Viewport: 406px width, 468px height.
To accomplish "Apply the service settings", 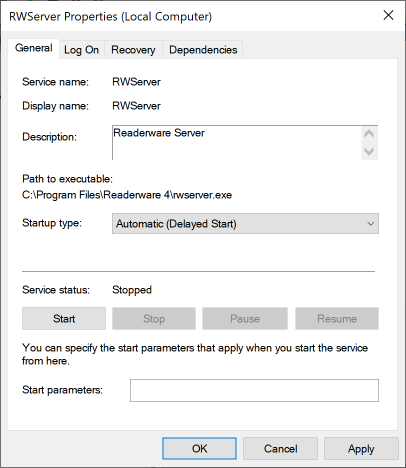I will pos(361,449).
